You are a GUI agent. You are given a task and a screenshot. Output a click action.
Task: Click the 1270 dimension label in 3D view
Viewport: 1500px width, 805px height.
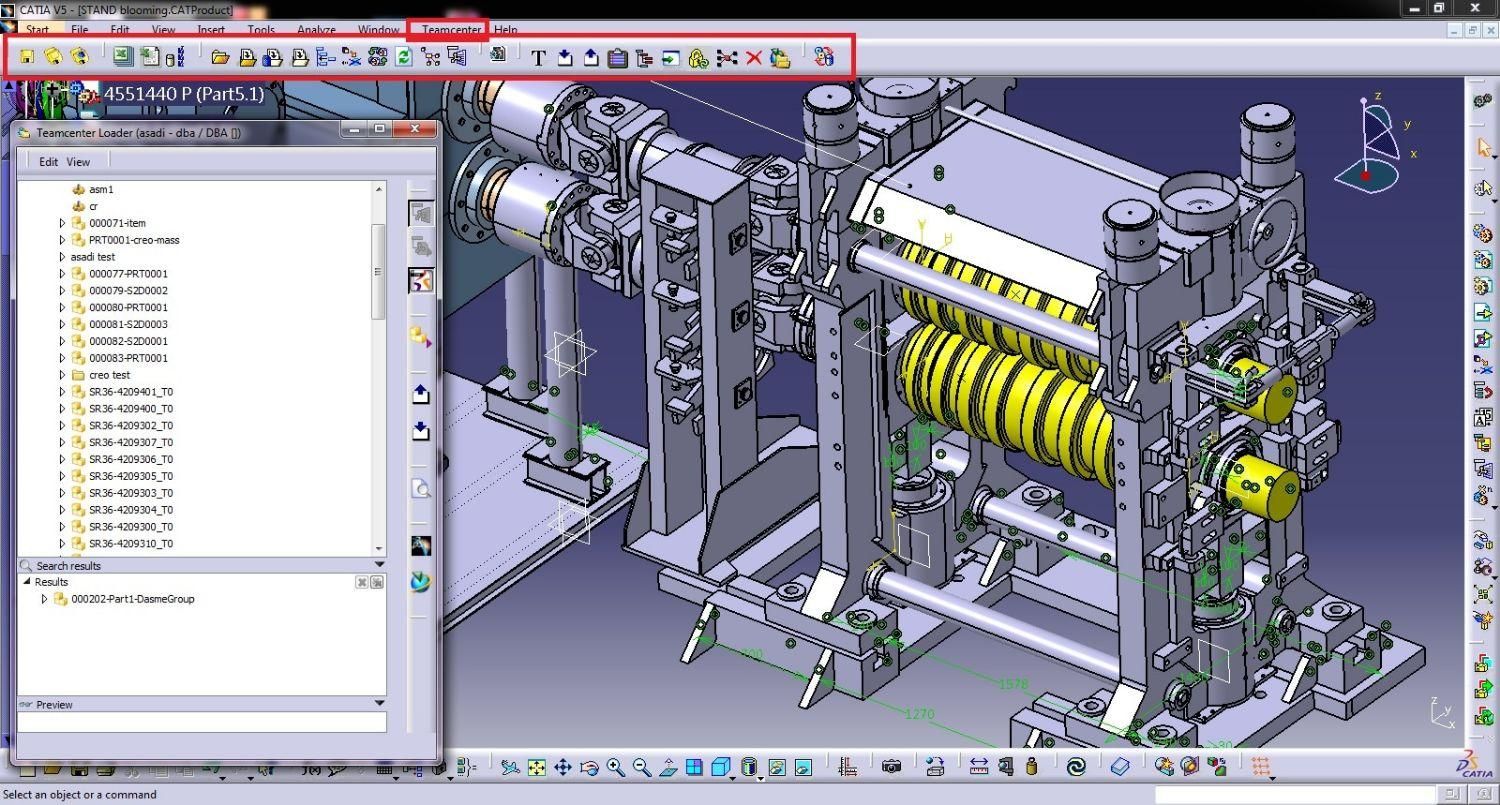[x=919, y=714]
